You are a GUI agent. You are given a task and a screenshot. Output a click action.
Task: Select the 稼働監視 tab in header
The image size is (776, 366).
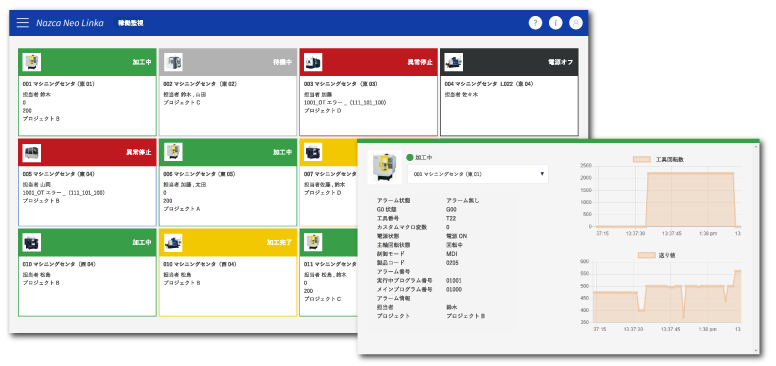(131, 23)
